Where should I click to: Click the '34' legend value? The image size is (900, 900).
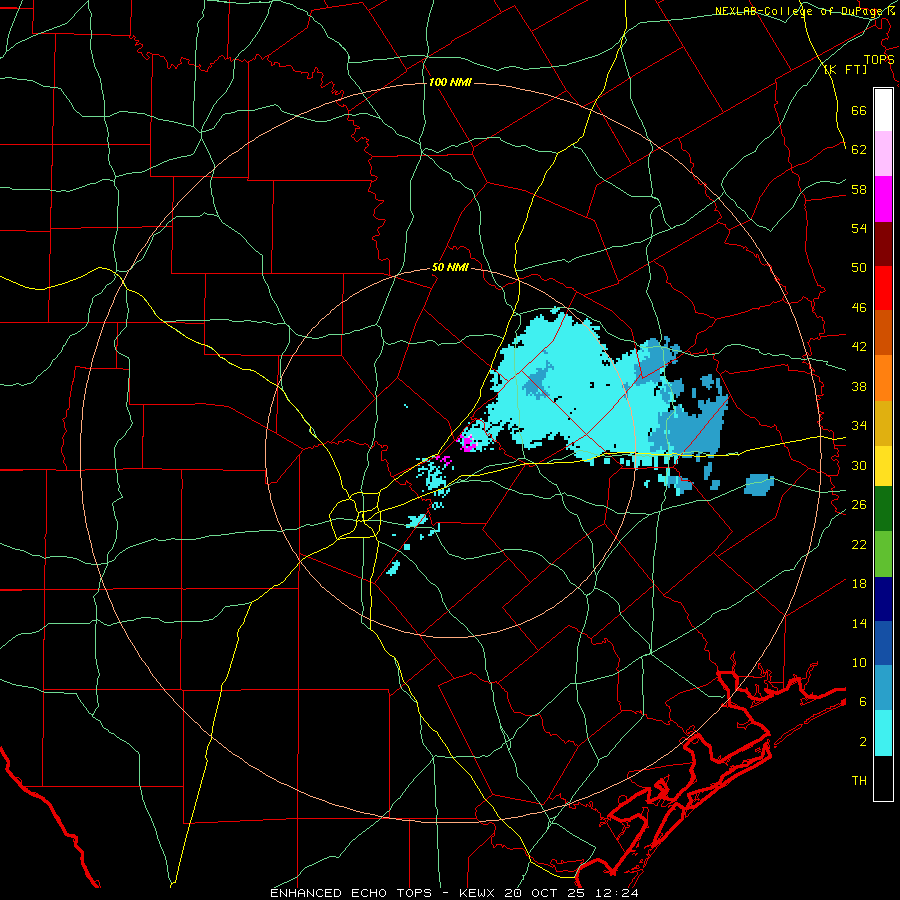[859, 426]
